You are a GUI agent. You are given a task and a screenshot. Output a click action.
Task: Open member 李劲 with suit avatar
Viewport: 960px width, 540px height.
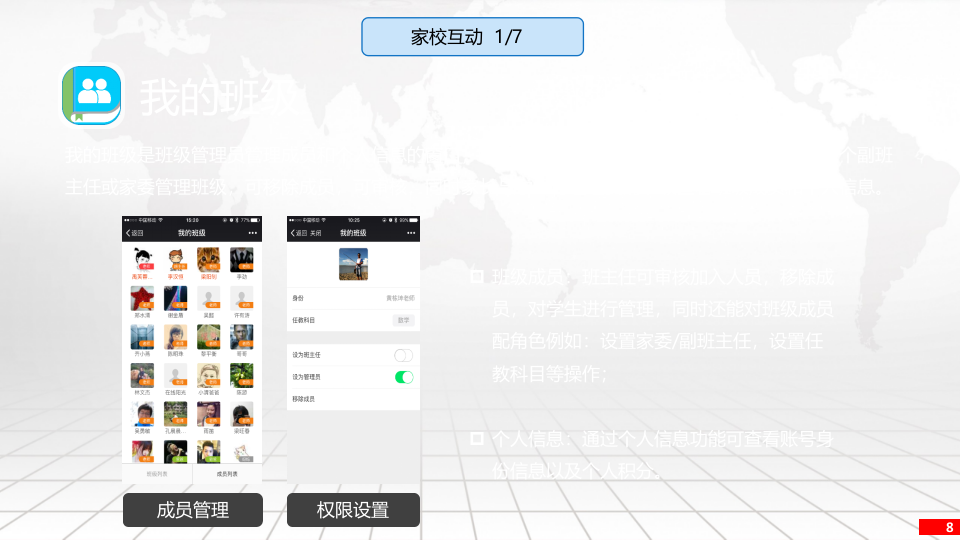[x=241, y=260]
